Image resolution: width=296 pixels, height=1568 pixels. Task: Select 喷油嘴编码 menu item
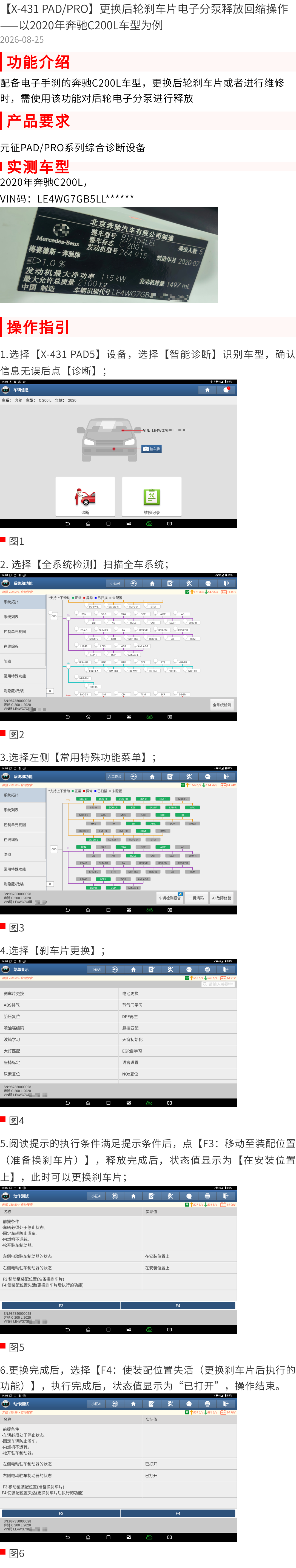click(59, 1028)
